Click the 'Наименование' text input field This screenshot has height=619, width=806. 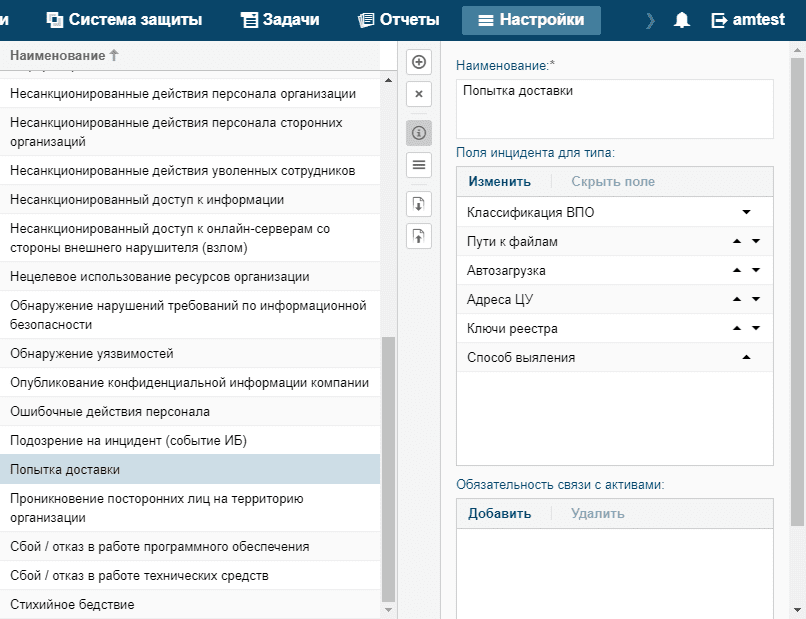(x=614, y=108)
